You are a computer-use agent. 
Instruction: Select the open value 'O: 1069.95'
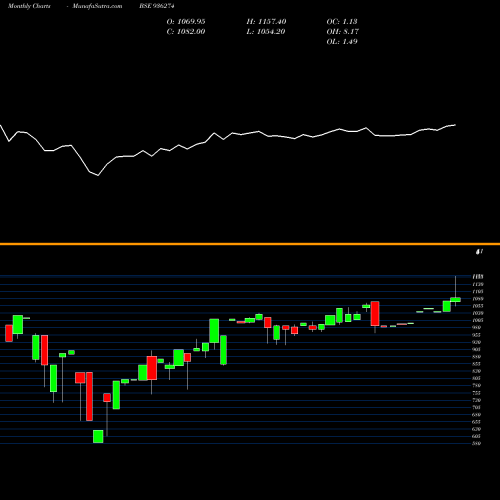click(x=186, y=22)
